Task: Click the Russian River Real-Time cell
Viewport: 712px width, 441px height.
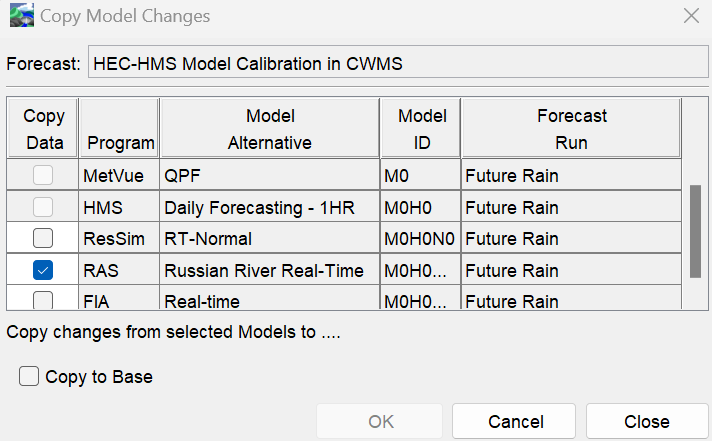Action: tap(270, 270)
